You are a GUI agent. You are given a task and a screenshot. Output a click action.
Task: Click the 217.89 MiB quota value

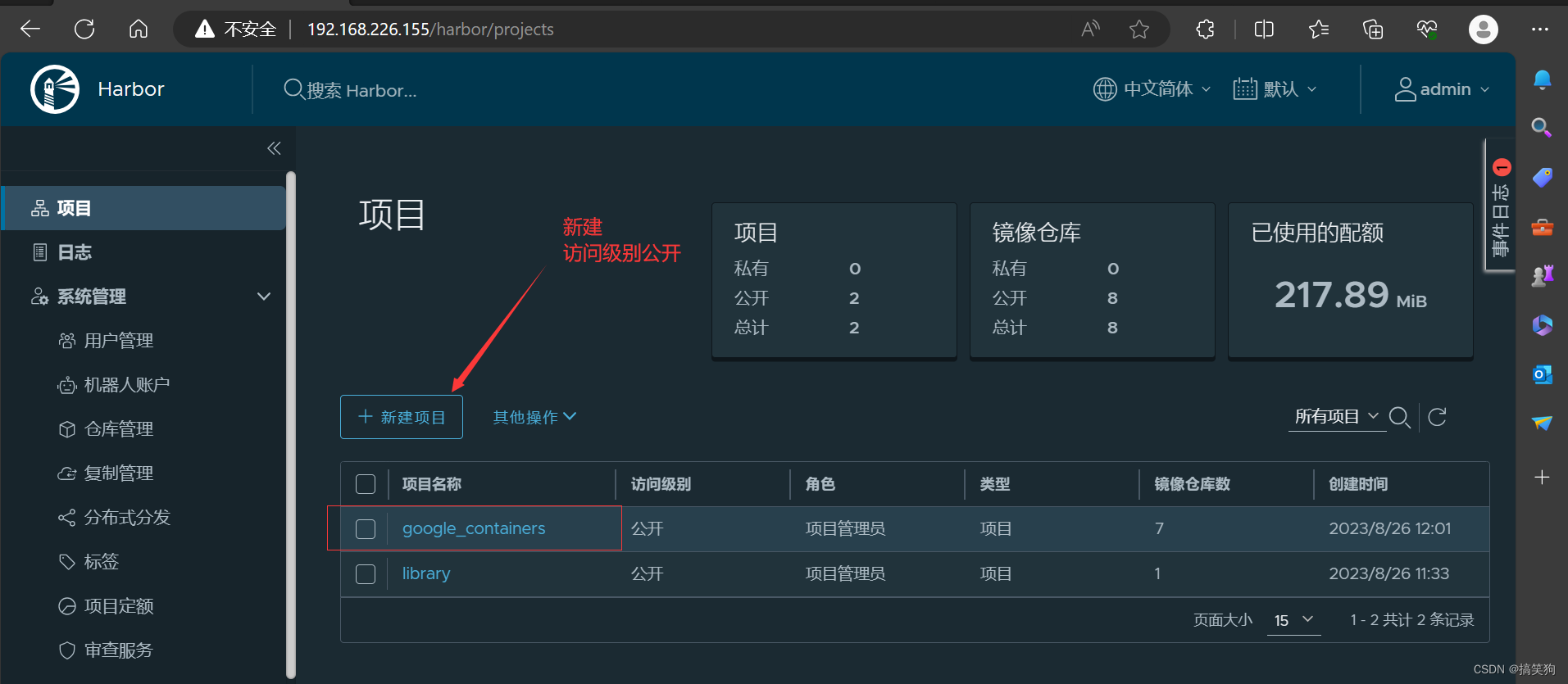[1351, 295]
